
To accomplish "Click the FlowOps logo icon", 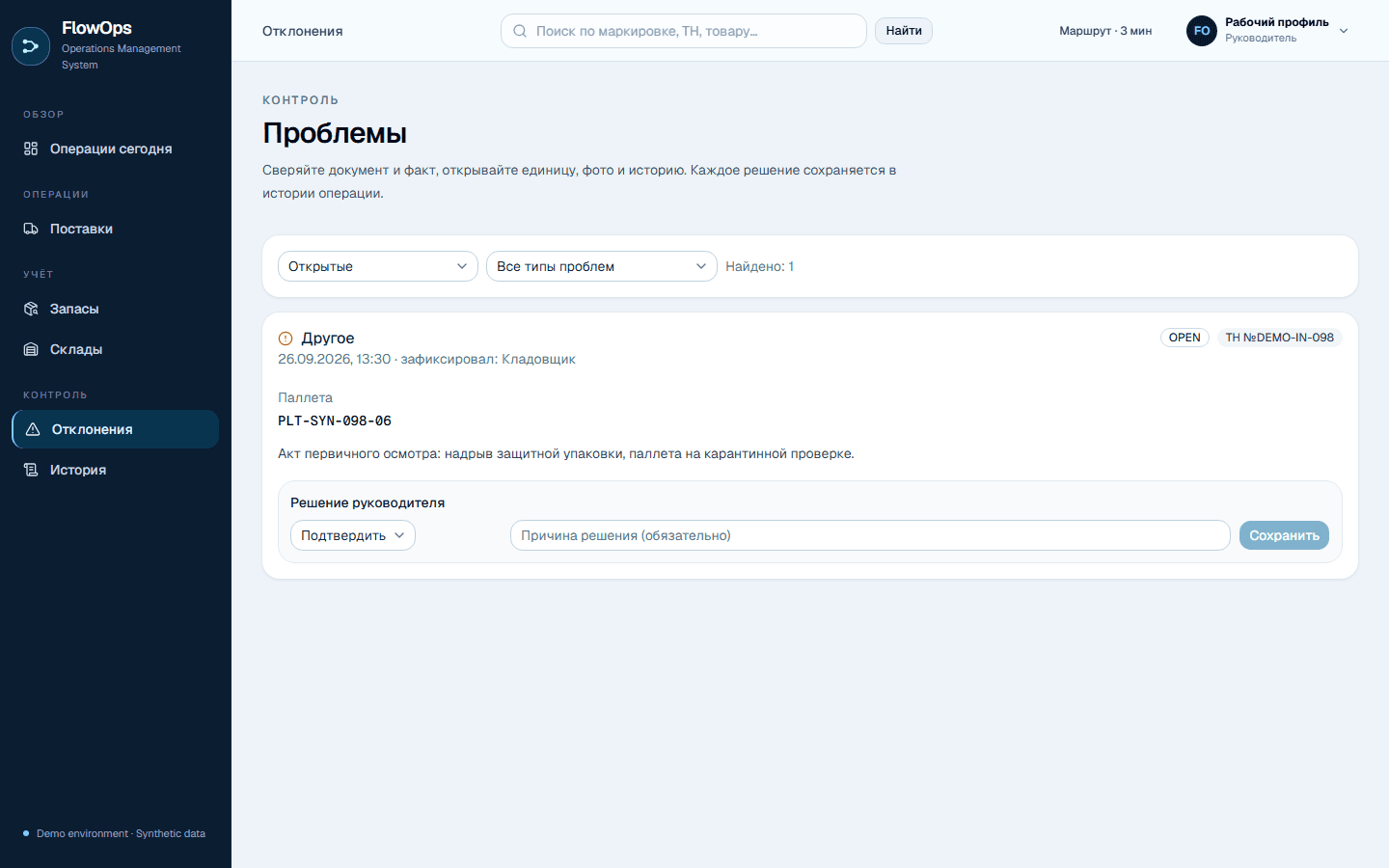I will (x=31, y=46).
